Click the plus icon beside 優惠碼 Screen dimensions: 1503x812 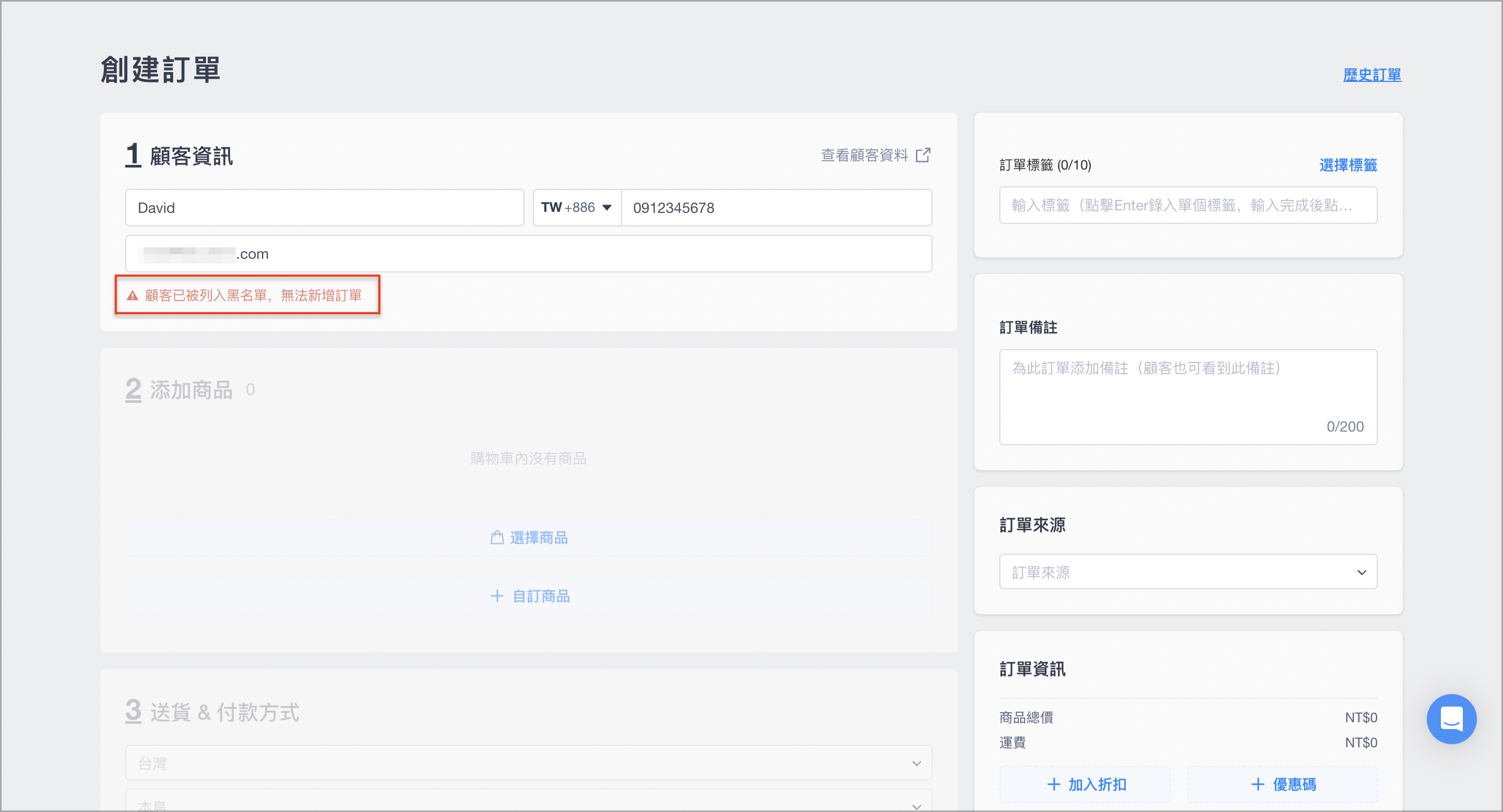1258,784
